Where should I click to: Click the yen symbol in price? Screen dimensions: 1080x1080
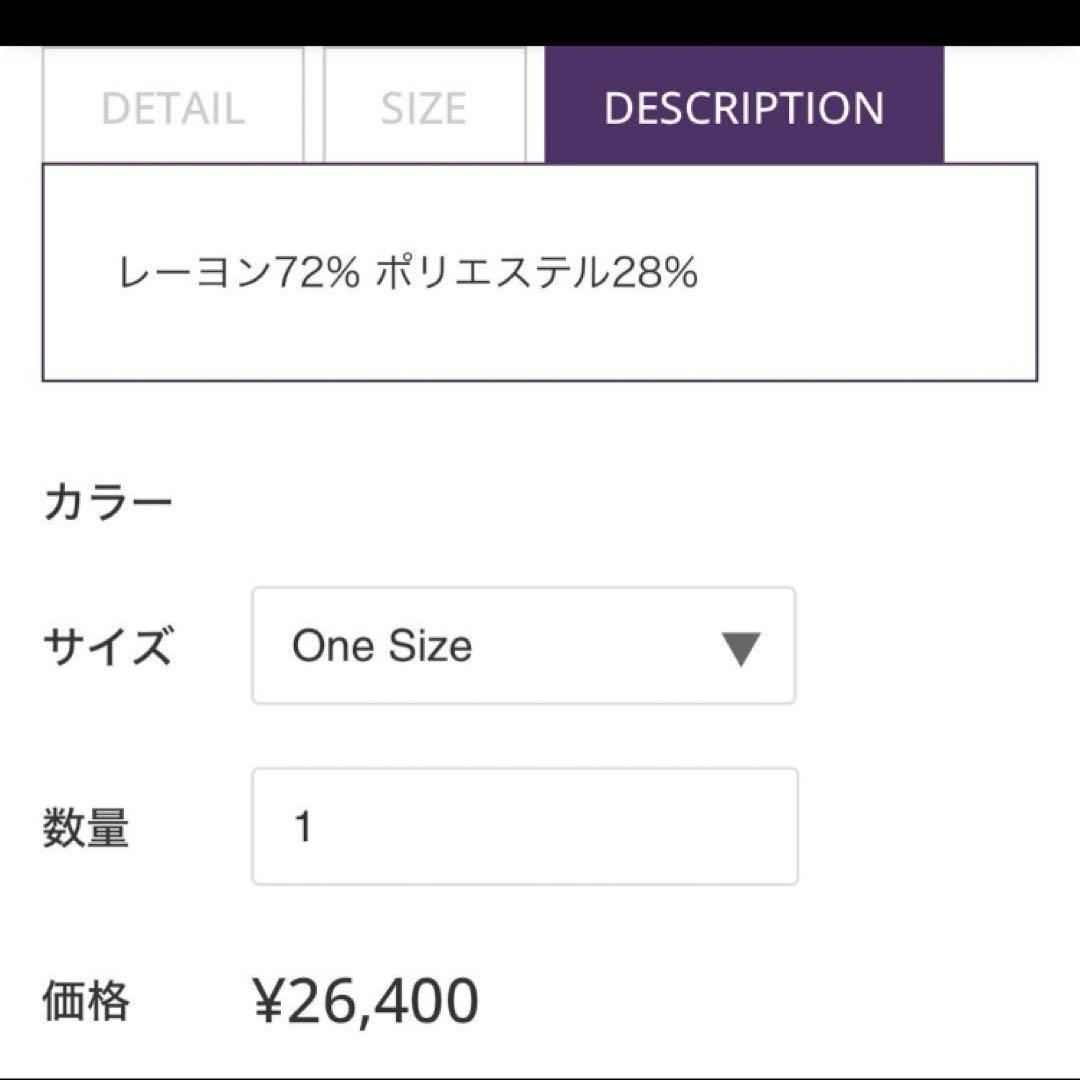(x=268, y=1002)
